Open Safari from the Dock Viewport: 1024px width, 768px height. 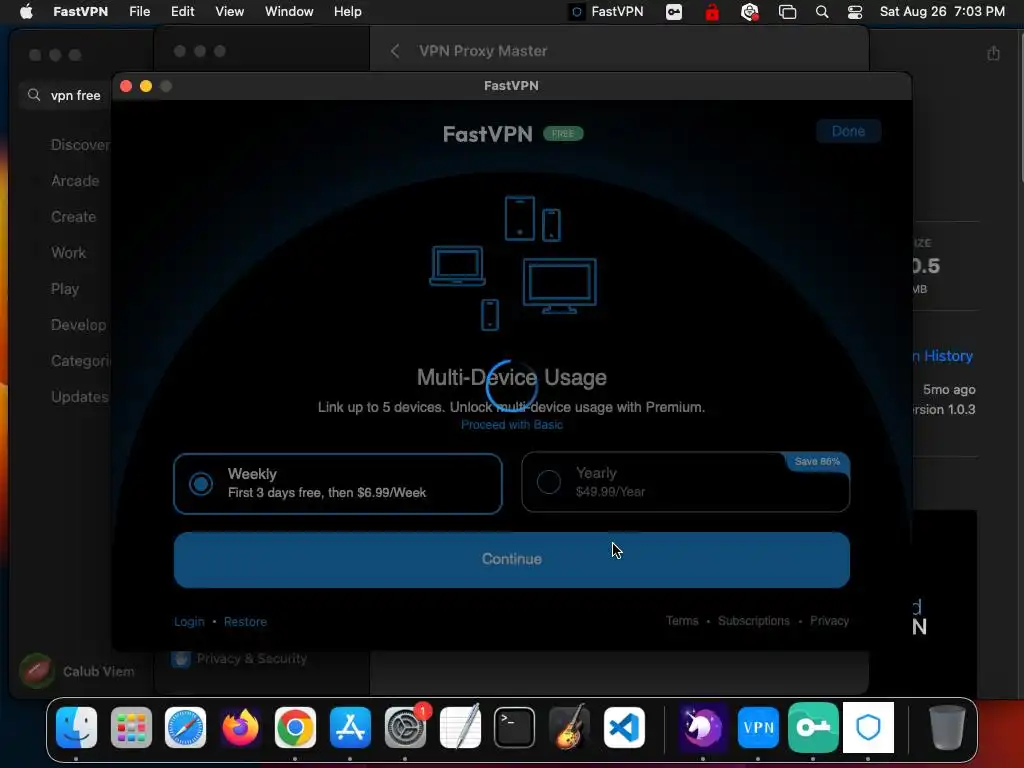(x=185, y=727)
